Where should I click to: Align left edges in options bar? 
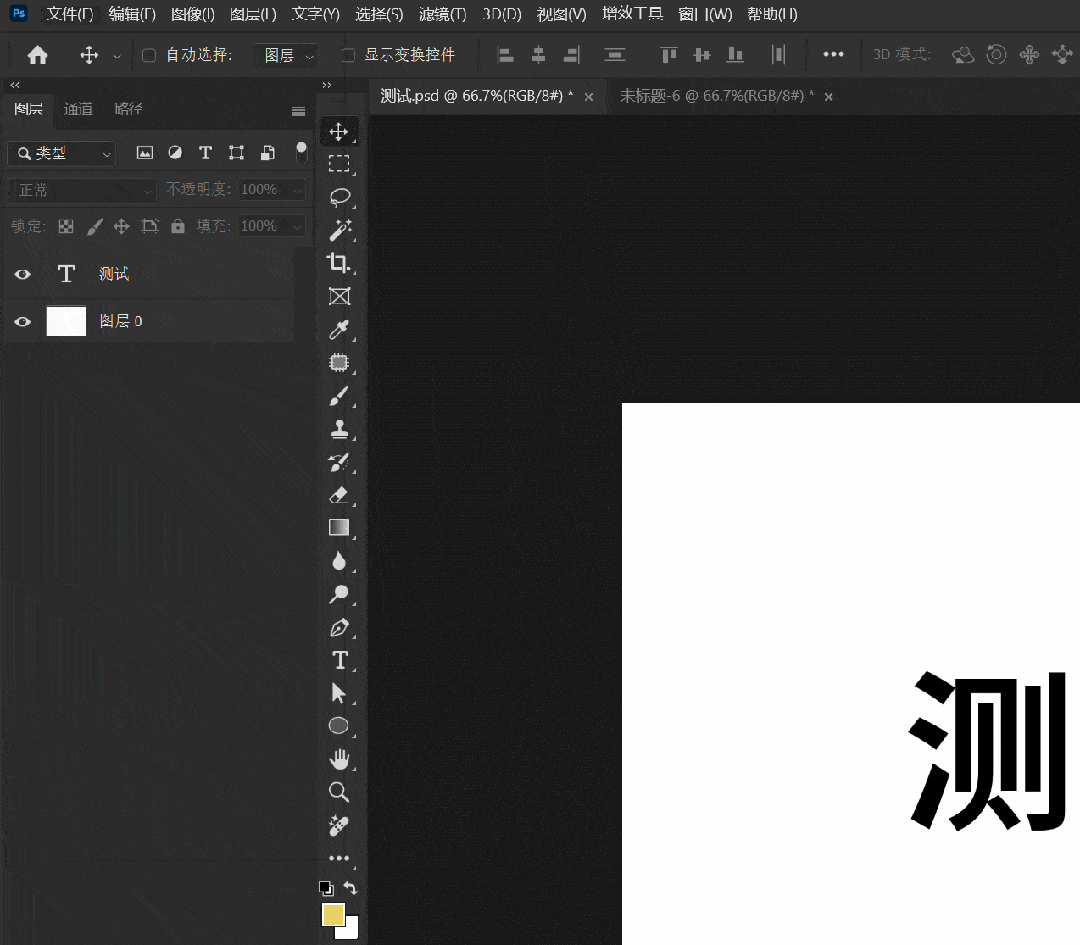tap(506, 55)
